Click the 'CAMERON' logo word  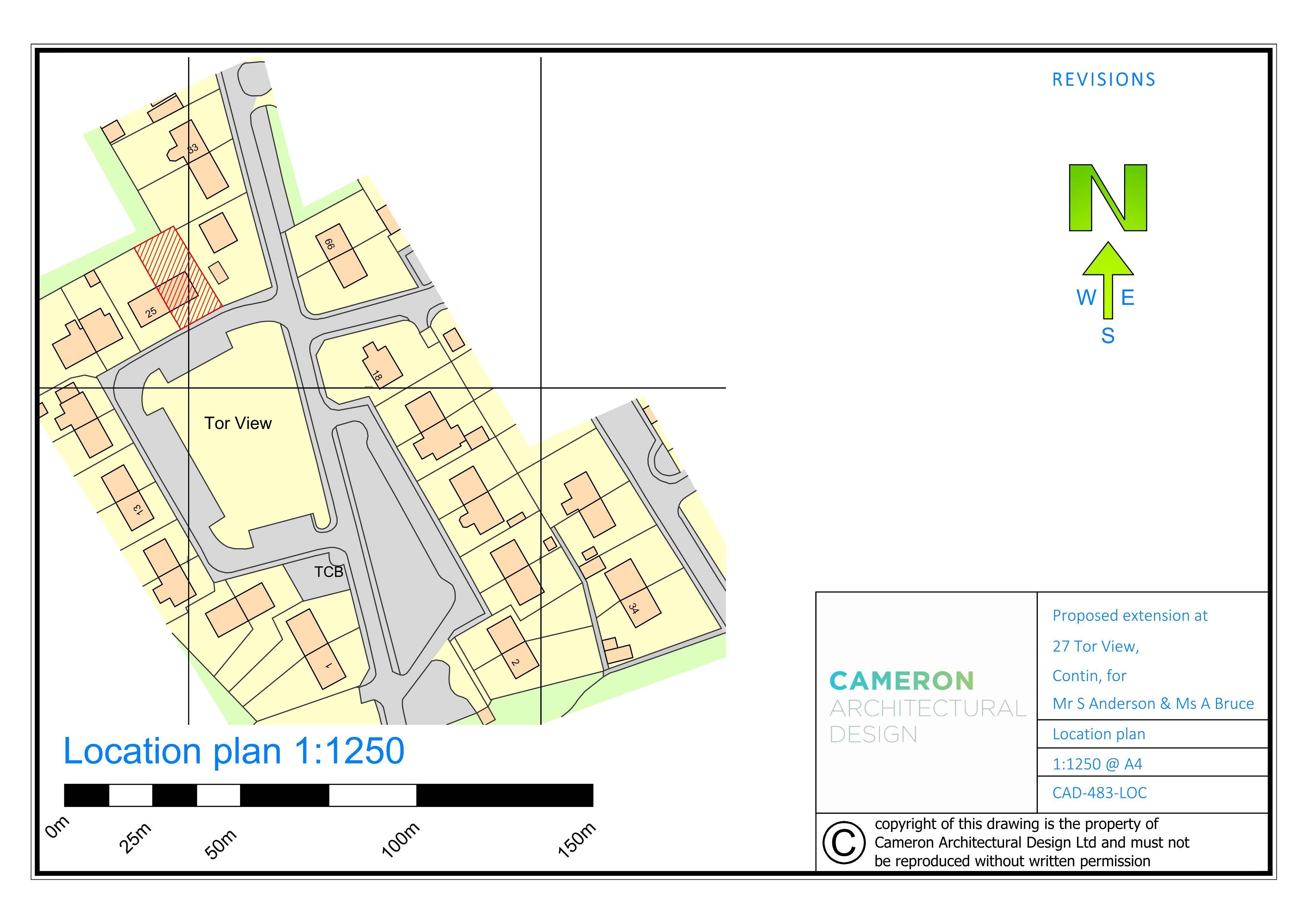coord(902,681)
